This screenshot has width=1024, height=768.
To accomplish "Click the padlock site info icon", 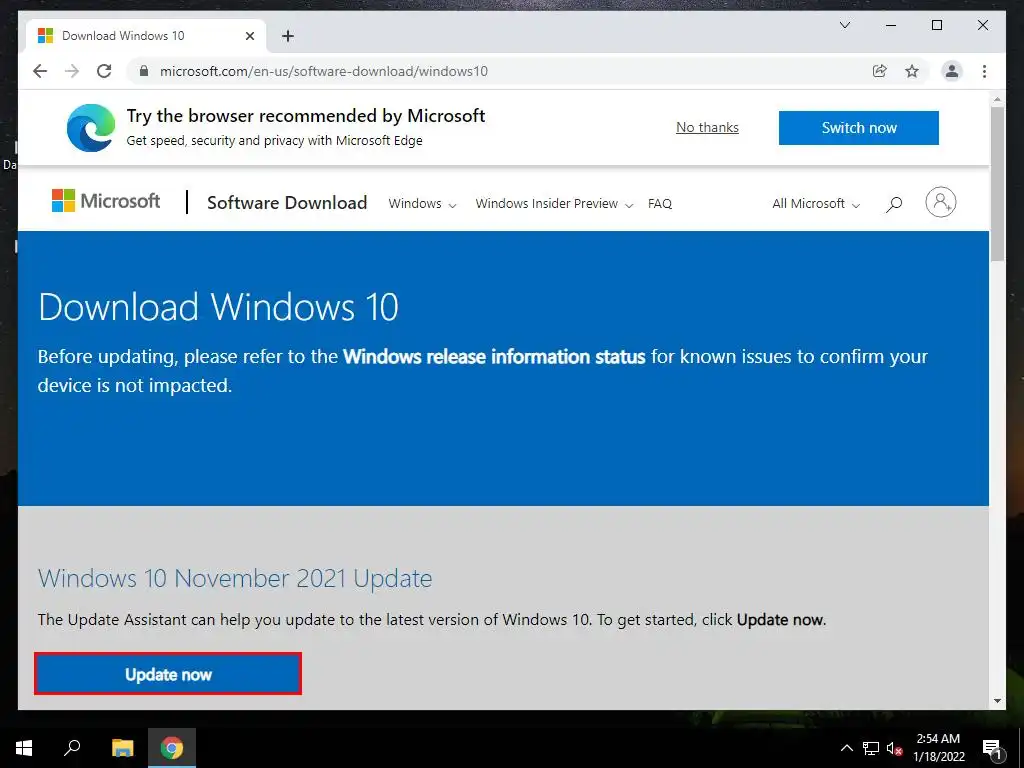I will click(144, 71).
